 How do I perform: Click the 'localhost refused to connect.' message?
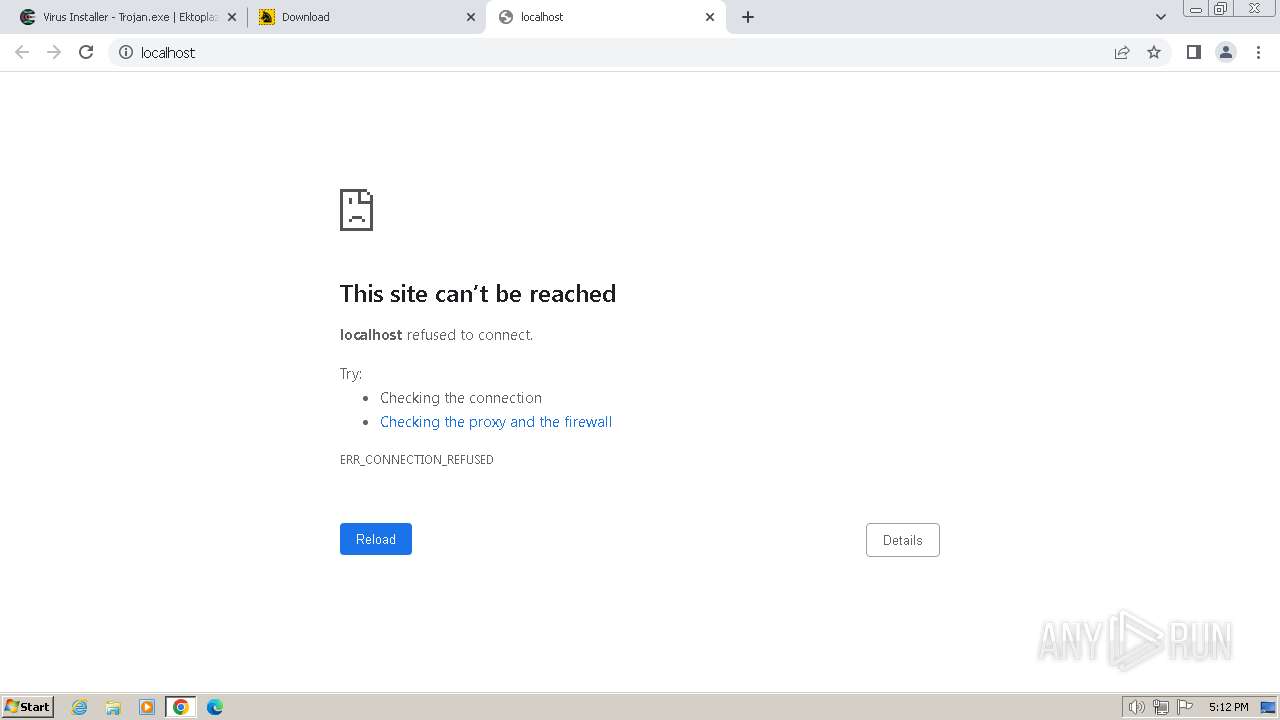pos(436,335)
